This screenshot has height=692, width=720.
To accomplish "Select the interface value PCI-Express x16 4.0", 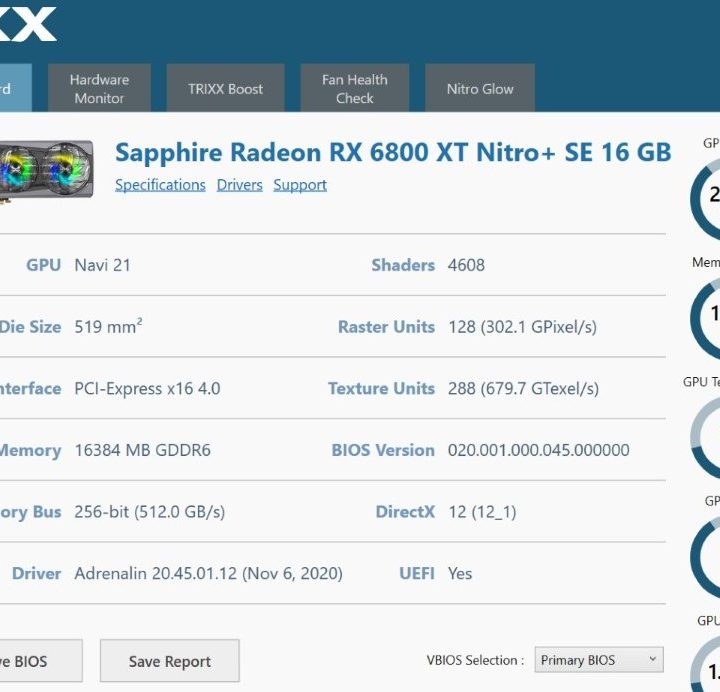I will pyautogui.click(x=147, y=388).
